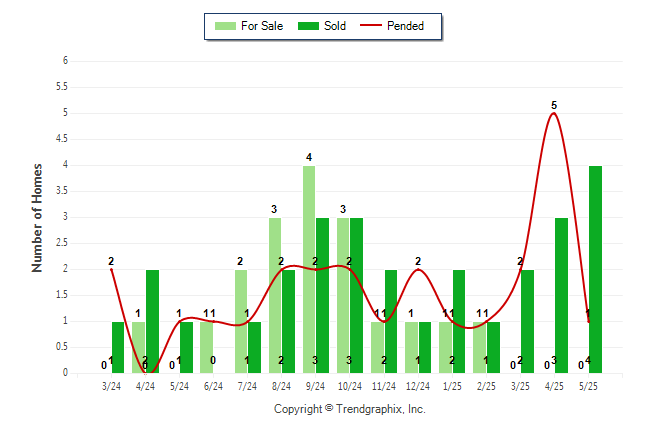Click the 4/24 x-axis label
Screen dimensions: 646x434
145,386
